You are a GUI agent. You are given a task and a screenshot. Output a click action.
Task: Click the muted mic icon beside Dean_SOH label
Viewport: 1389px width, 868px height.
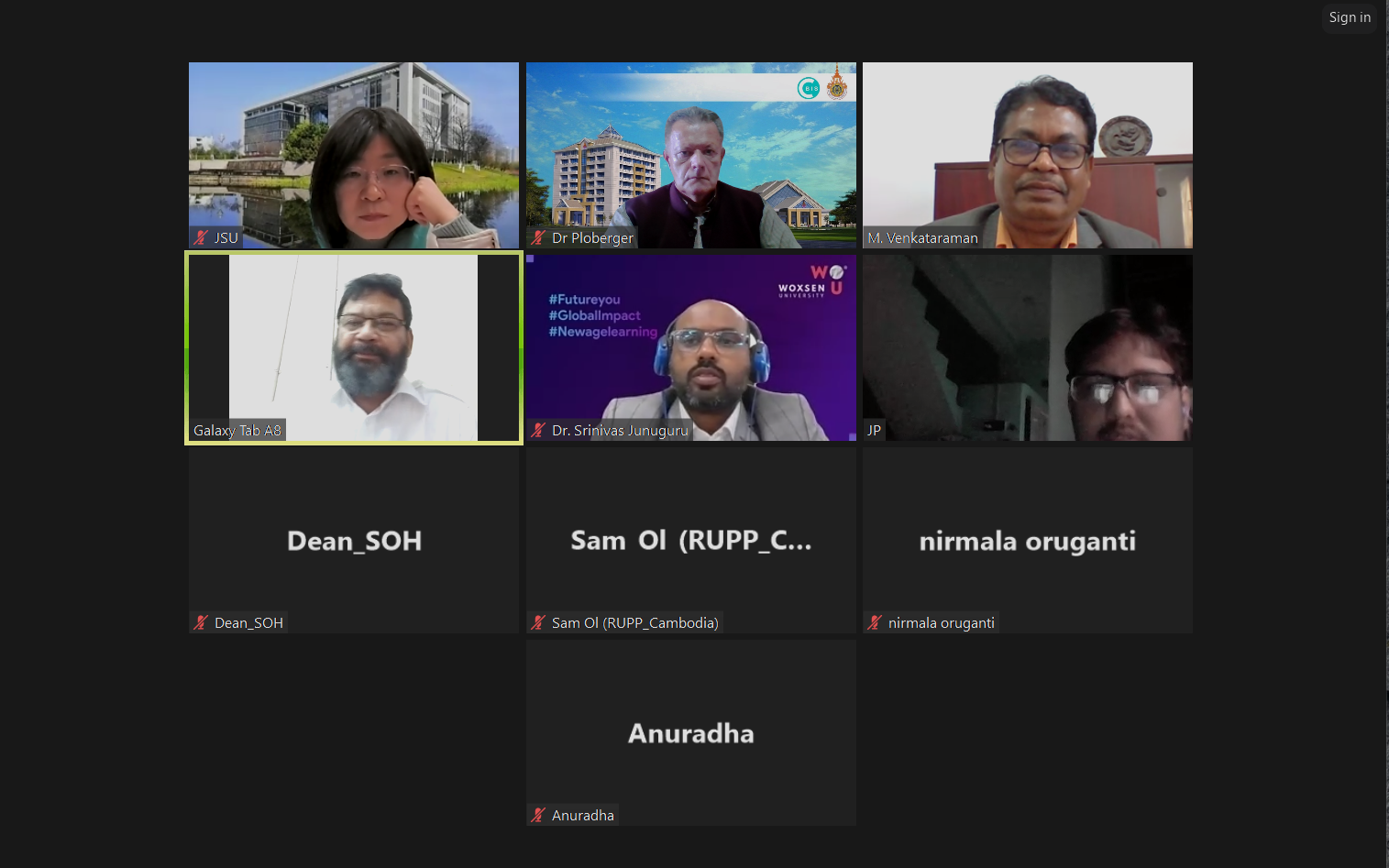point(201,622)
